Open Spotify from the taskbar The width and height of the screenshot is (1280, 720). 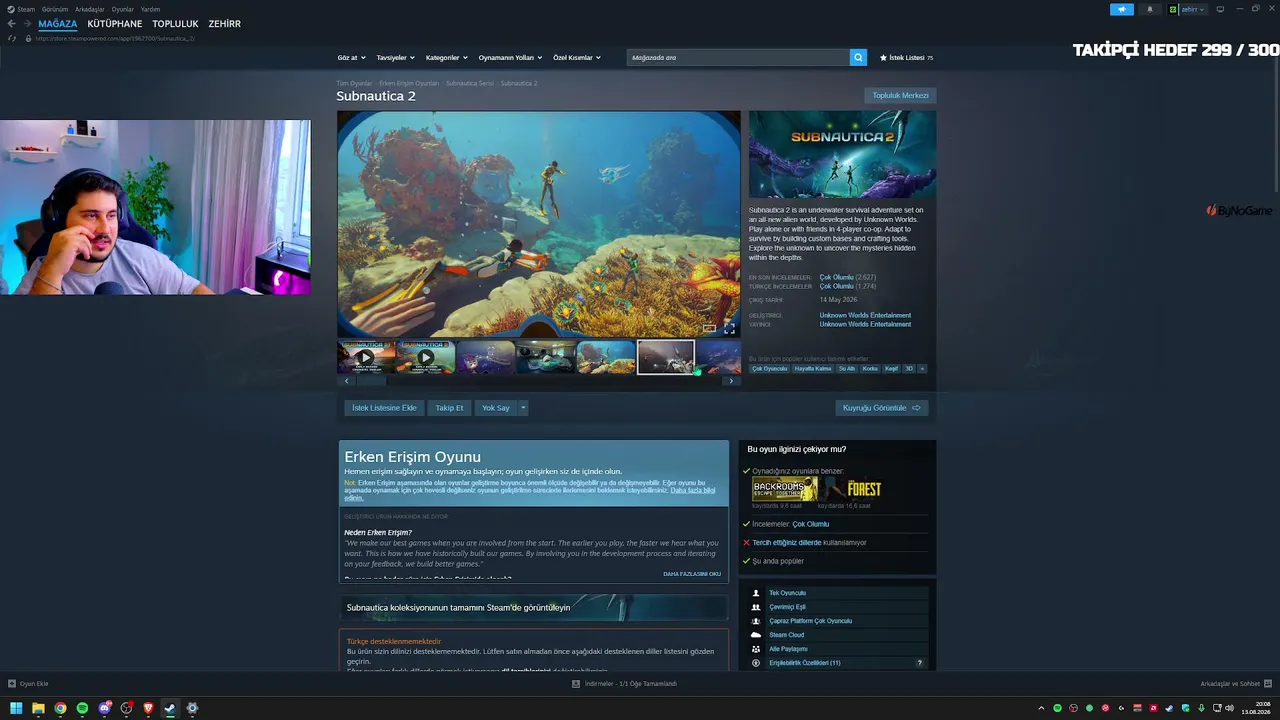[x=82, y=708]
